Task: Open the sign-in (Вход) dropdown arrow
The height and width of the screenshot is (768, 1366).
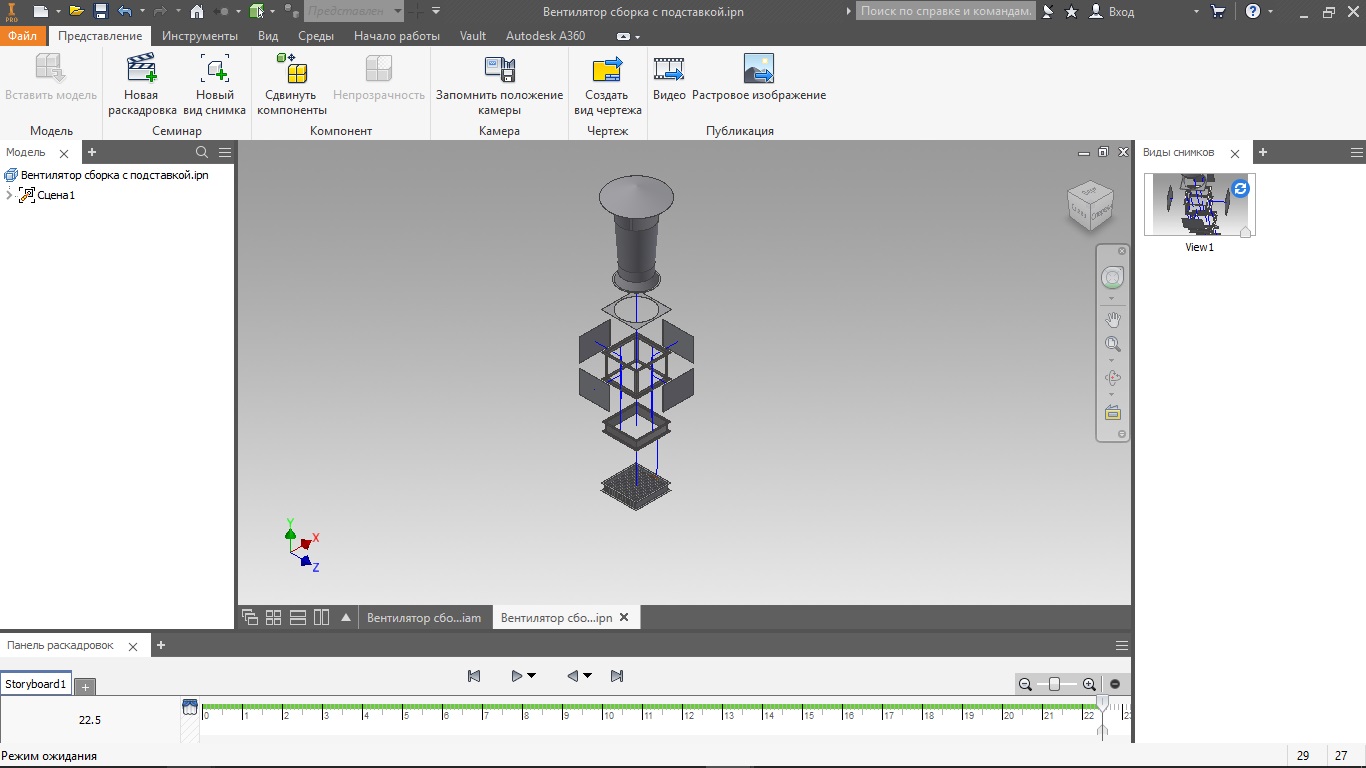Action: 1197,11
